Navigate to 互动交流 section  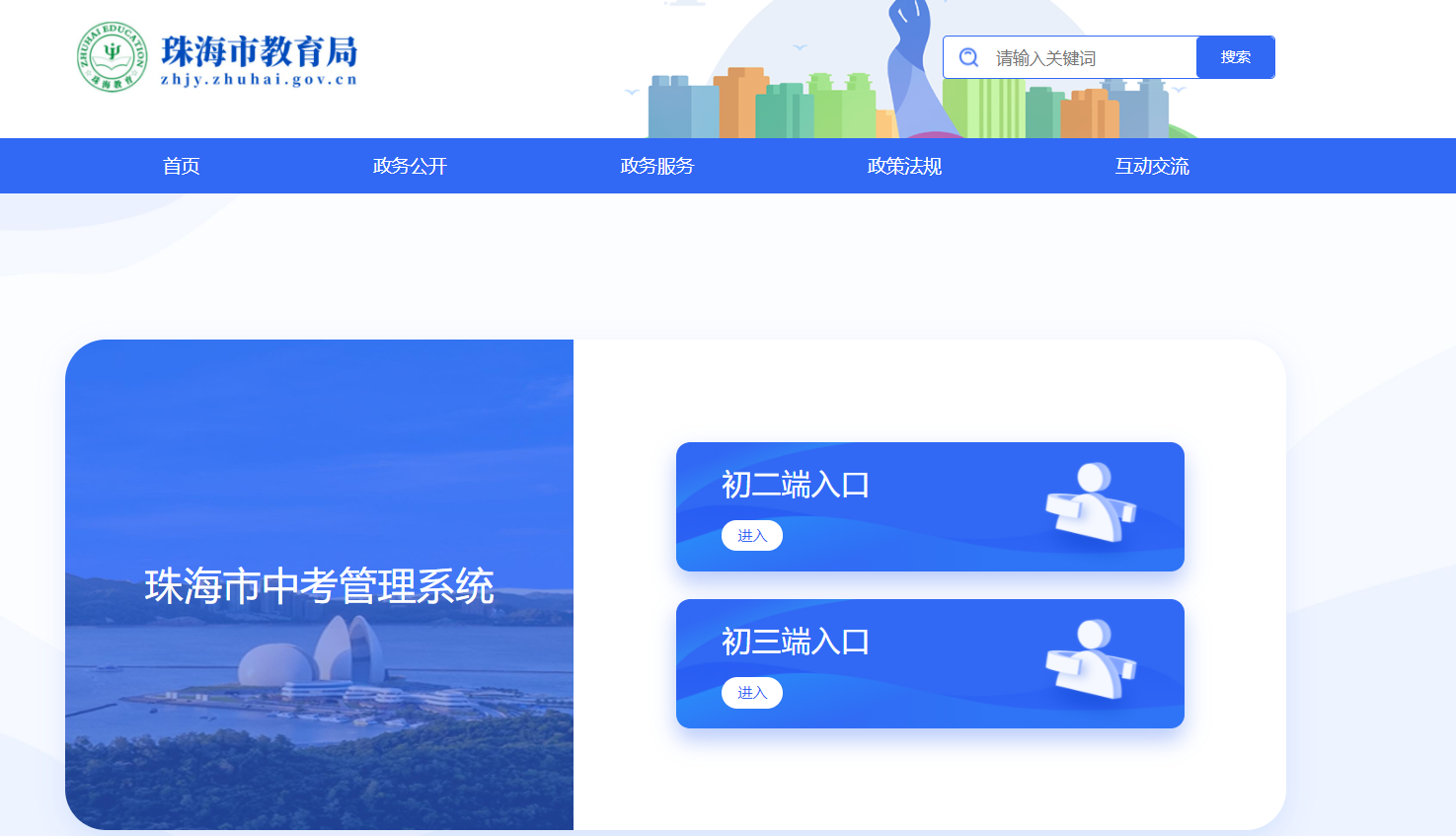click(x=1152, y=166)
